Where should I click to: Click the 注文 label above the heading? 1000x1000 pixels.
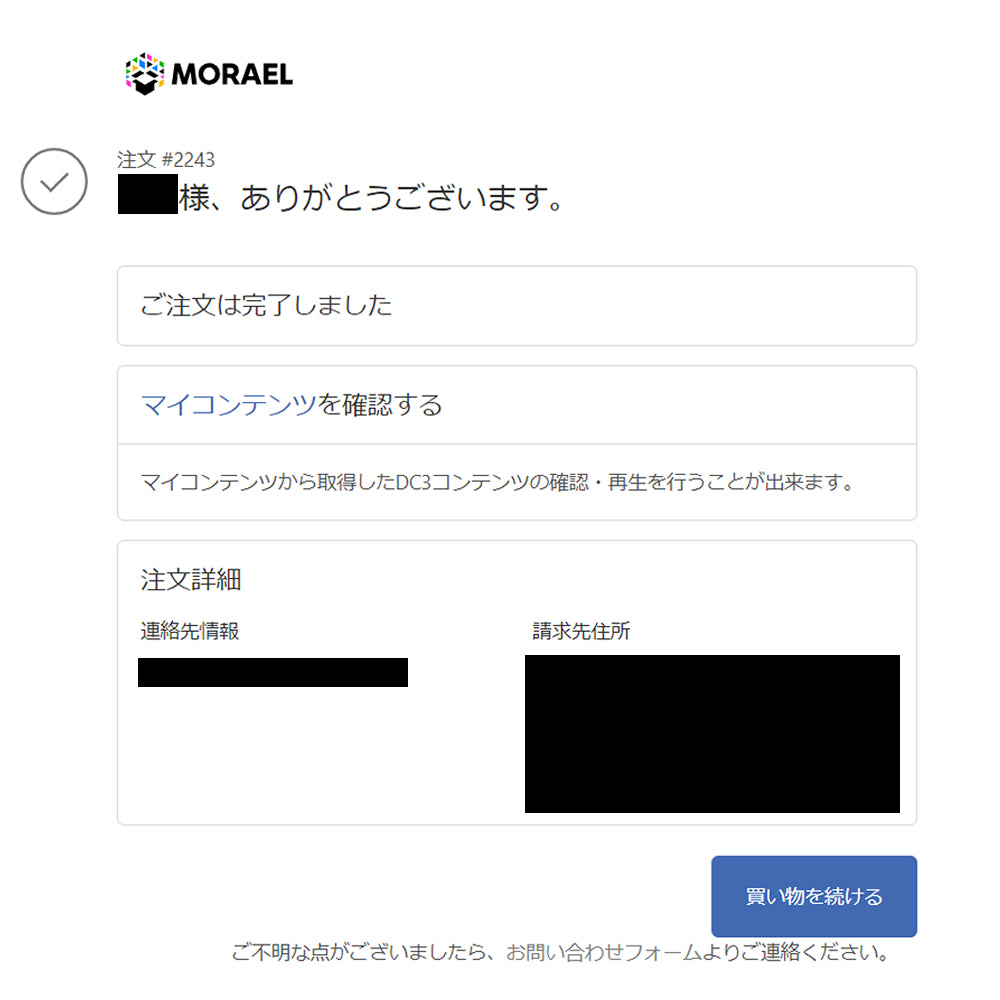(x=136, y=160)
